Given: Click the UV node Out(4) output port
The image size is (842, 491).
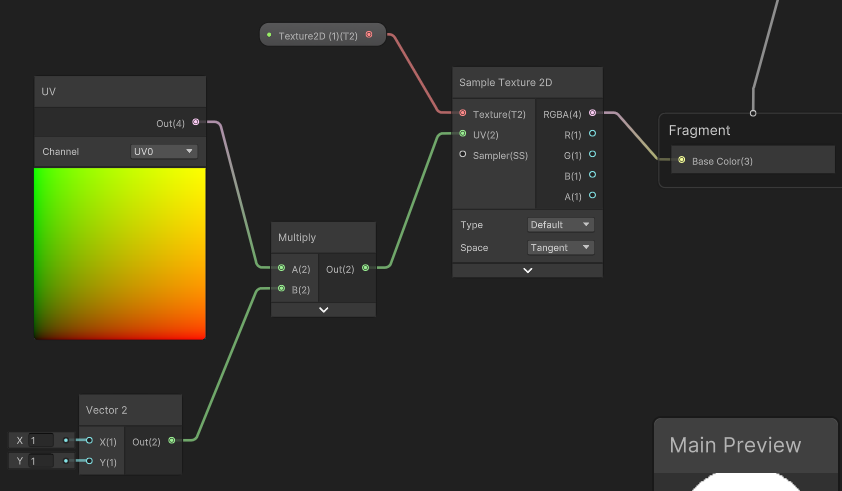Looking at the screenshot, I should point(195,122).
